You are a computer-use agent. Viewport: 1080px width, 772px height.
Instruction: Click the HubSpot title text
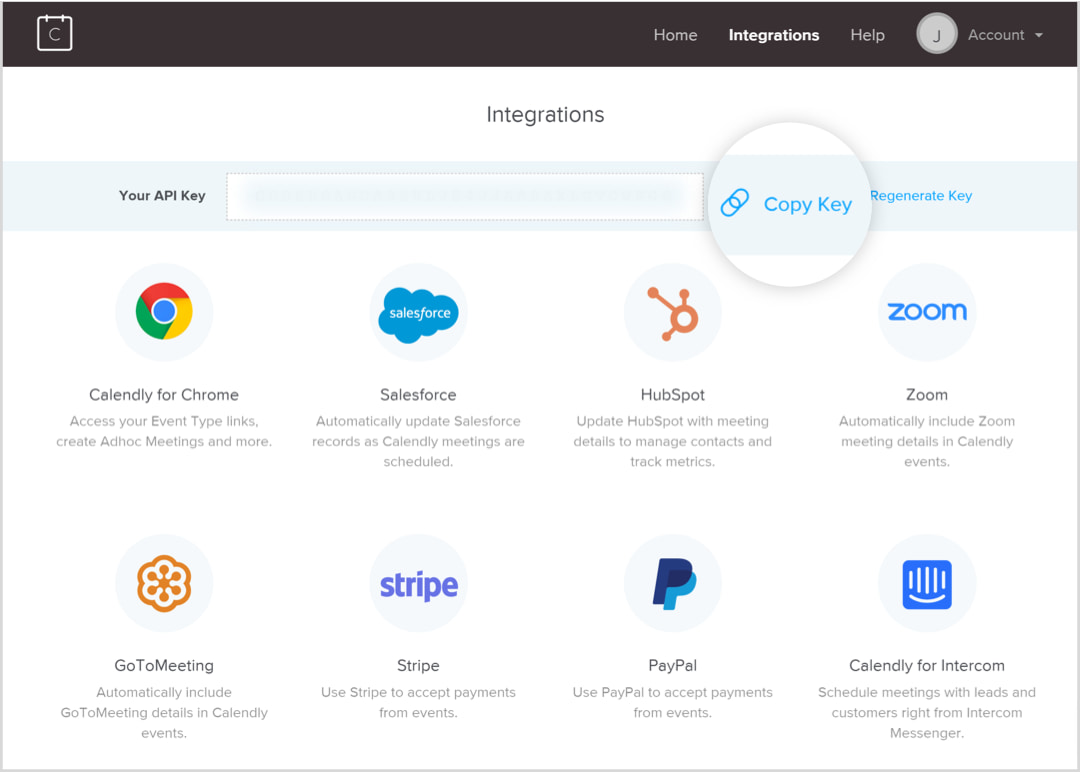(672, 395)
